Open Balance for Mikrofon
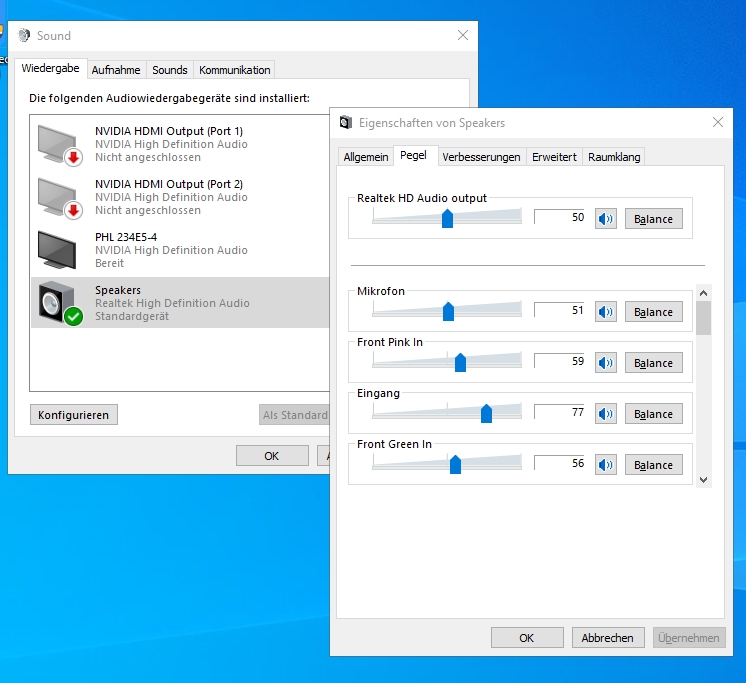This screenshot has height=683, width=746. 654,312
